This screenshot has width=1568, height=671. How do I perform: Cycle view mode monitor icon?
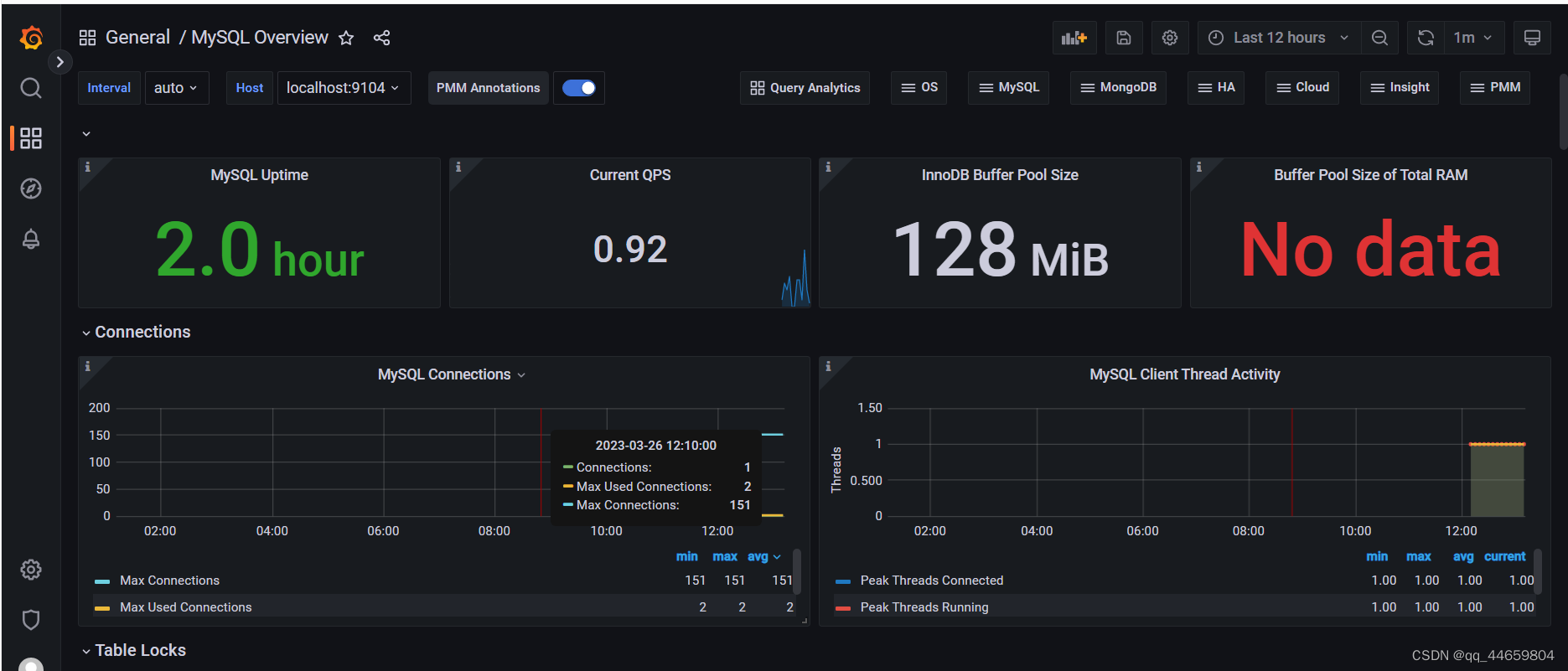pyautogui.click(x=1532, y=38)
